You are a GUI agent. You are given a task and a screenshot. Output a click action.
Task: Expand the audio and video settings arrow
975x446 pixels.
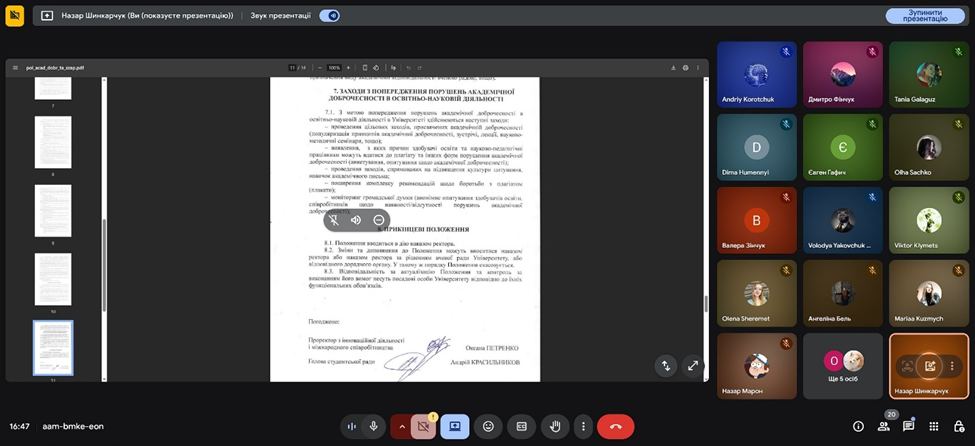click(401, 426)
